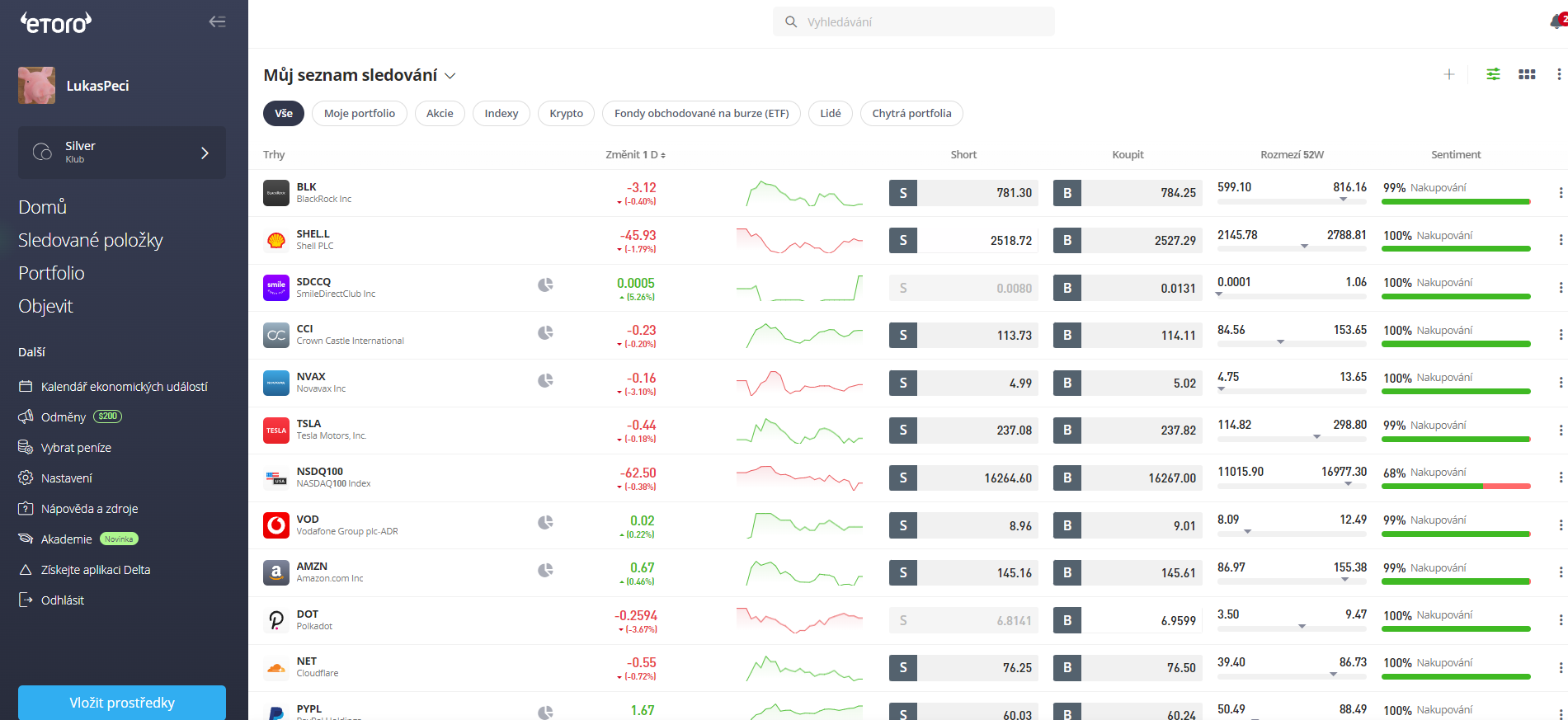Switch to grid view icon
The width and height of the screenshot is (1568, 720).
(1527, 74)
